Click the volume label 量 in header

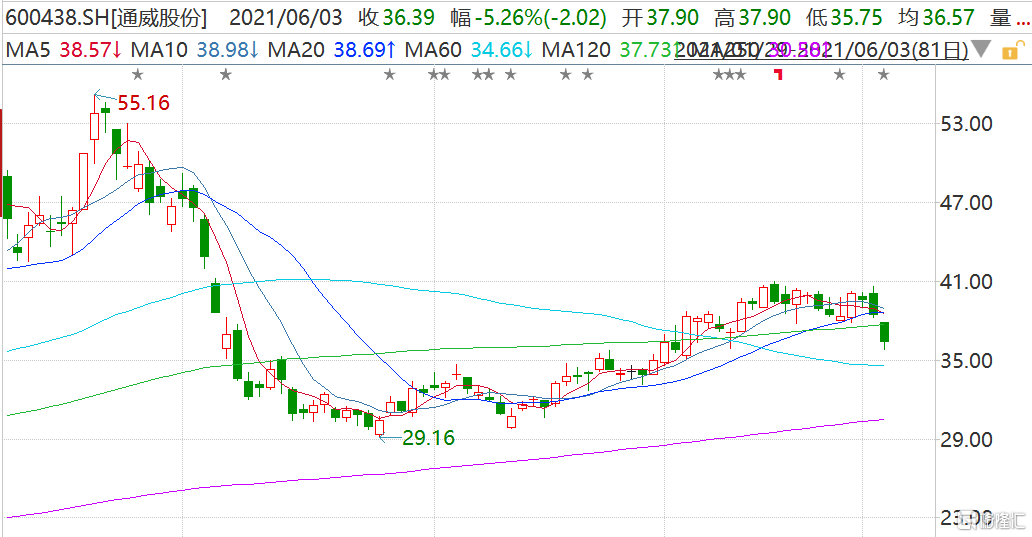click(x=1001, y=18)
